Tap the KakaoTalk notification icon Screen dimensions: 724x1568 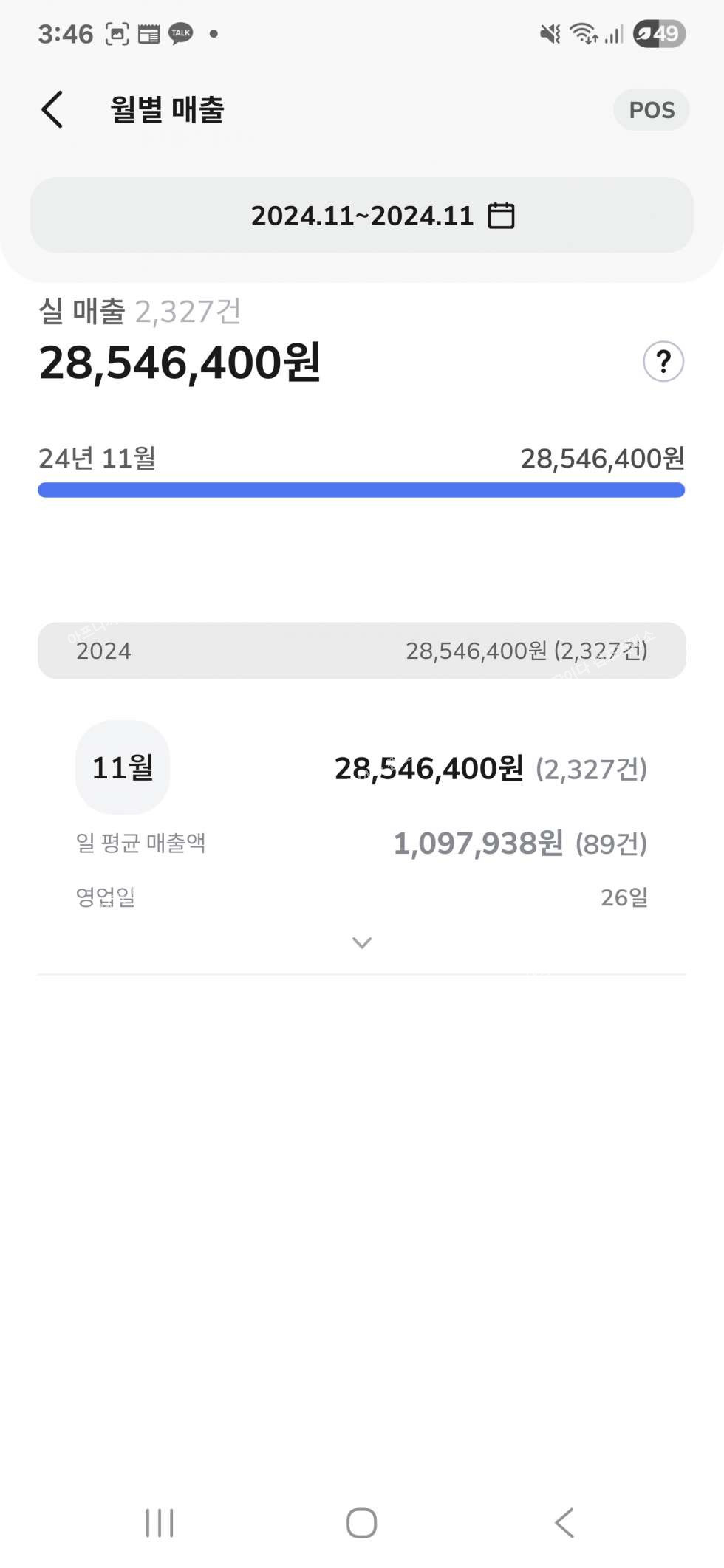pyautogui.click(x=181, y=34)
